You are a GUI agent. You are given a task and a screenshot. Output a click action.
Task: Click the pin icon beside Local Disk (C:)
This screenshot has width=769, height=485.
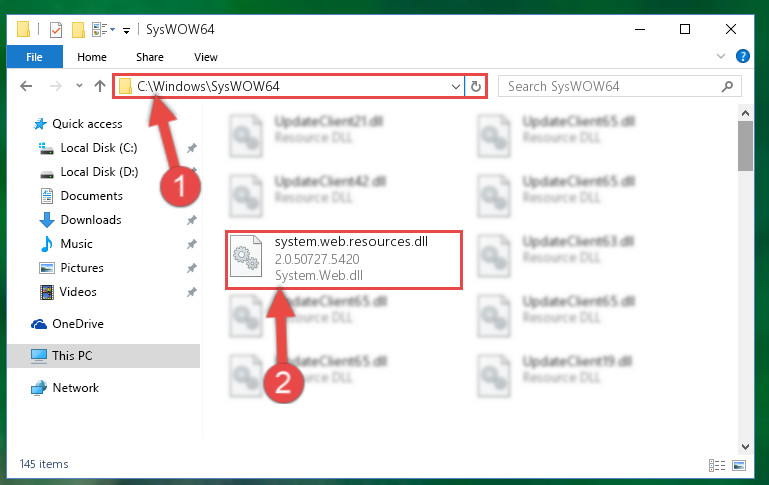click(x=192, y=148)
